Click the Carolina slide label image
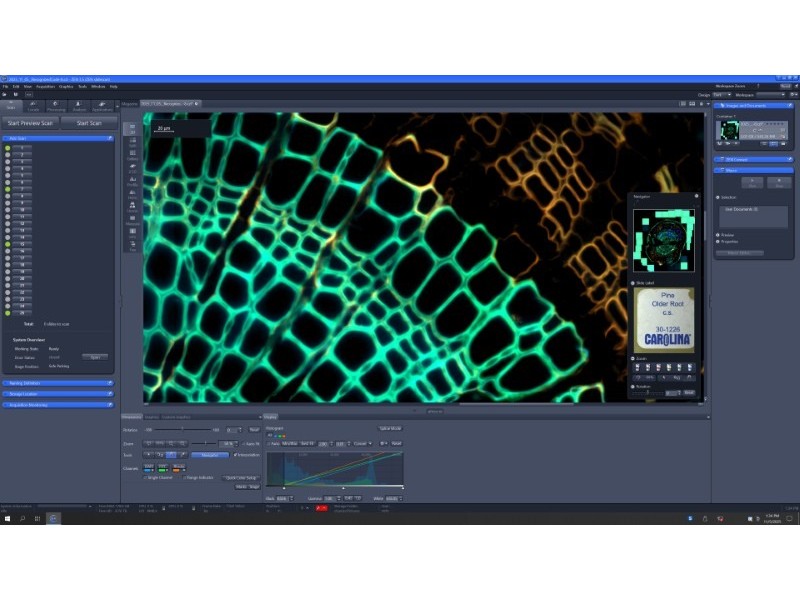The image size is (800, 600). [664, 320]
